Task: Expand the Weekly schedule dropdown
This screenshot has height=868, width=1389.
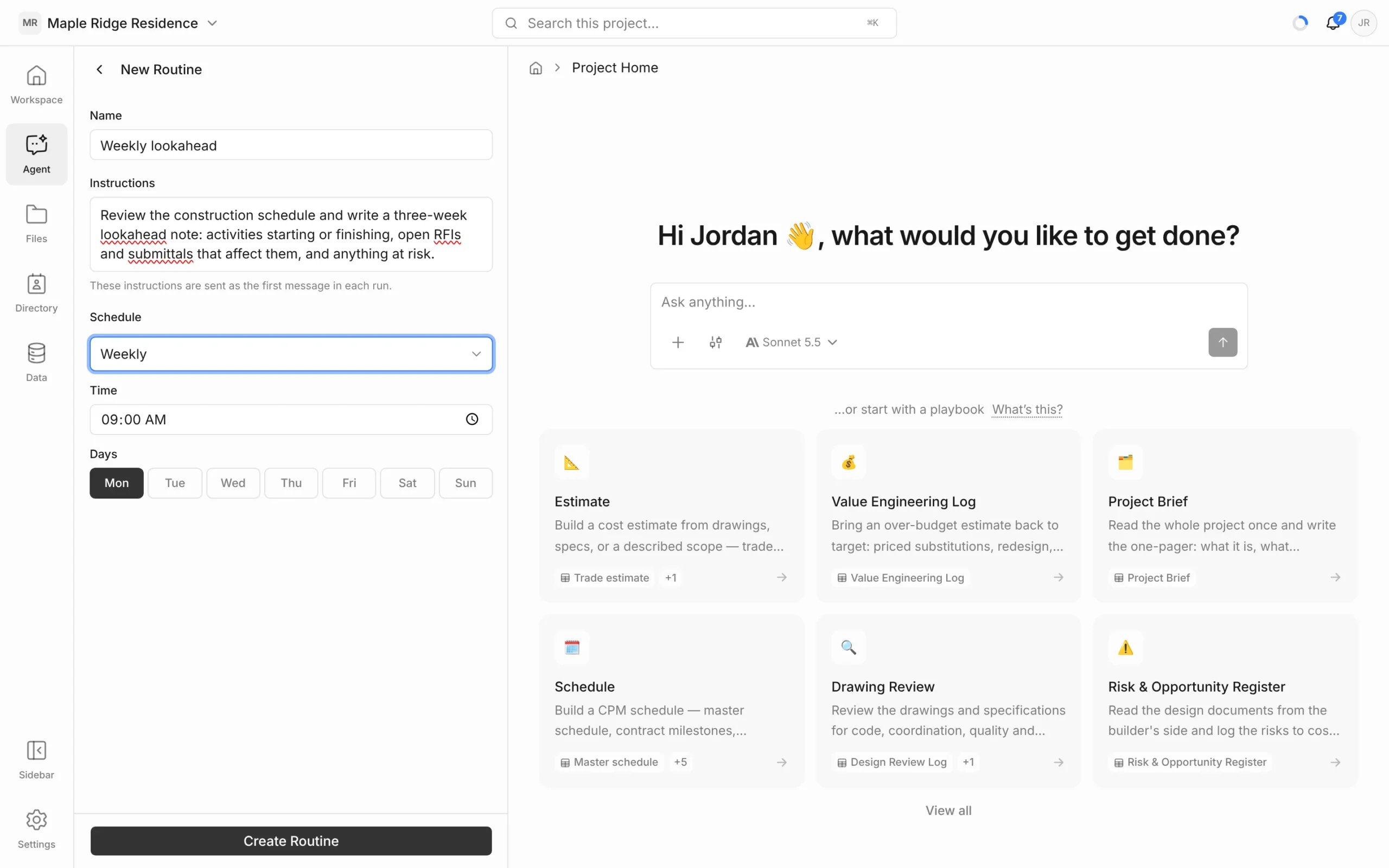Action: [291, 354]
